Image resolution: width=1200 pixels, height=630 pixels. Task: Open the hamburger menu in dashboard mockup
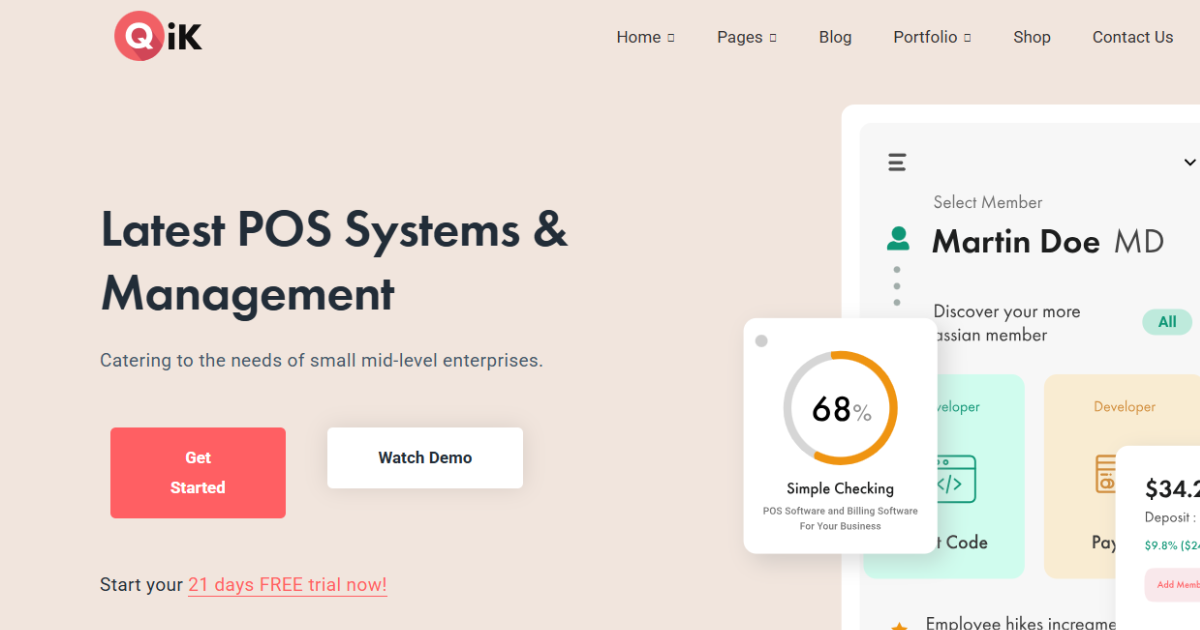point(897,162)
